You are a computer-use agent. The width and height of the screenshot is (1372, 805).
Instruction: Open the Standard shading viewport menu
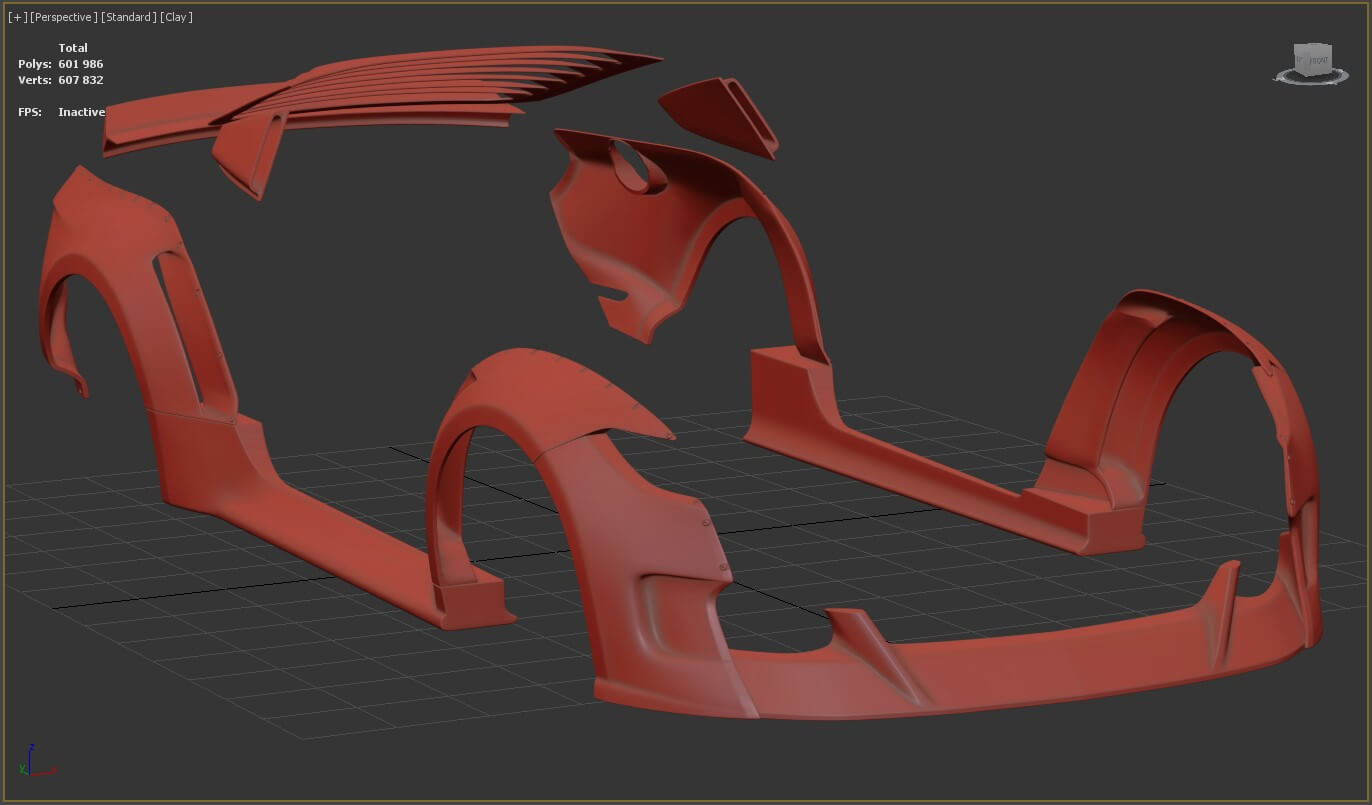pyautogui.click(x=128, y=17)
